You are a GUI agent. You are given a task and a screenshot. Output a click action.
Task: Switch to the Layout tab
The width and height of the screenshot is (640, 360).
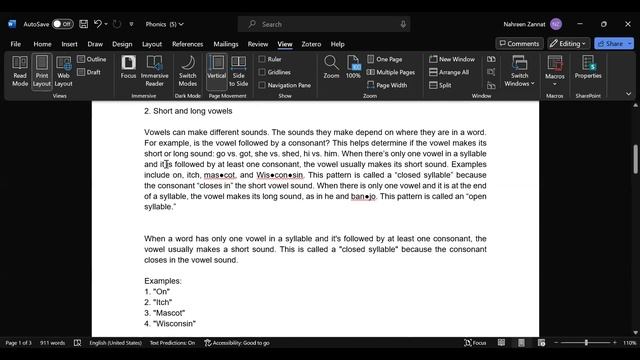click(152, 44)
